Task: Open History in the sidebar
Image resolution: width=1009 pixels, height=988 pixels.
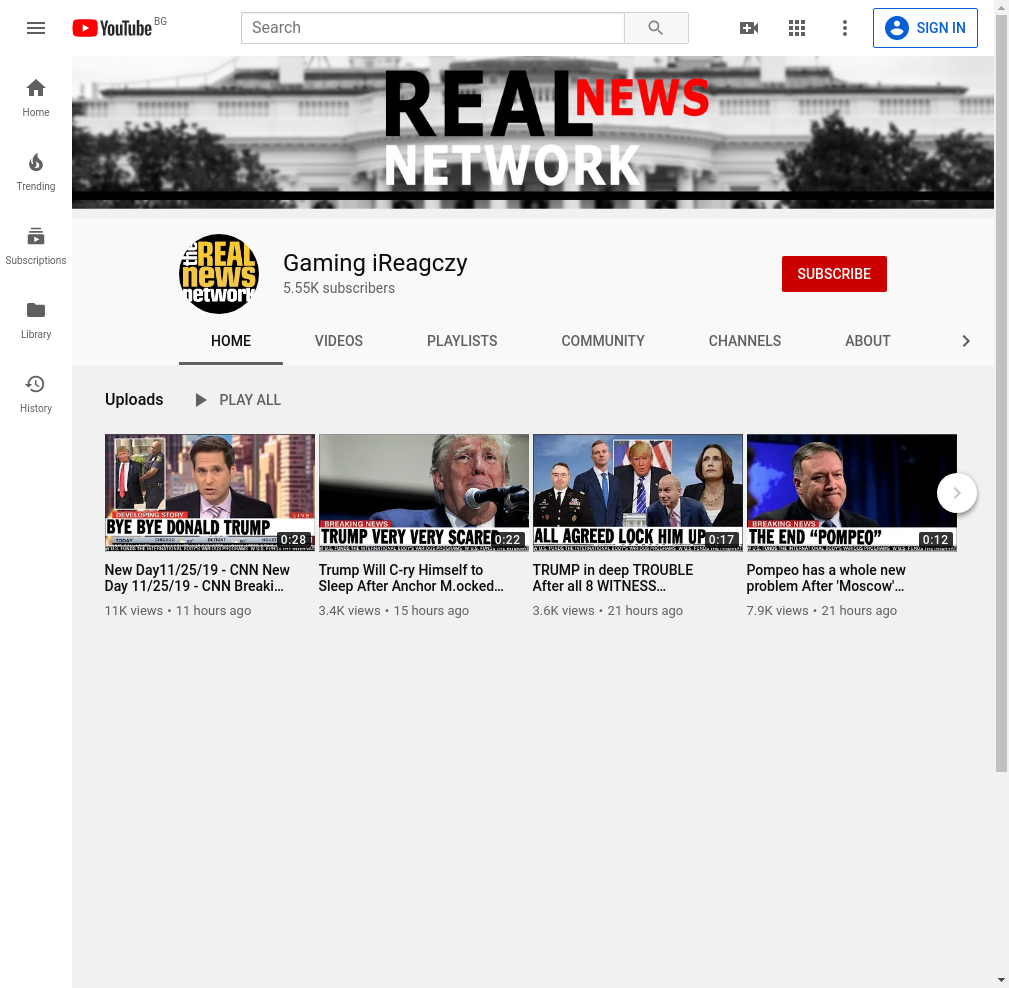Action: click(36, 394)
